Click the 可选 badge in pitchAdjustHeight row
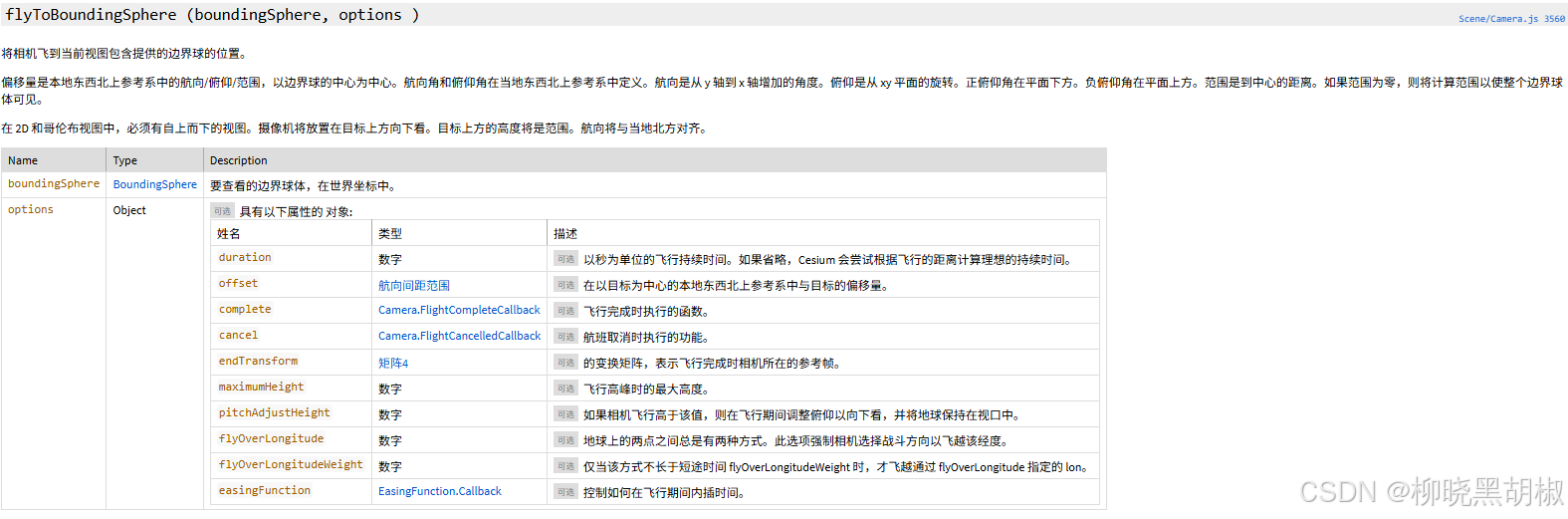Viewport: 1568px width, 519px height. coord(565,414)
